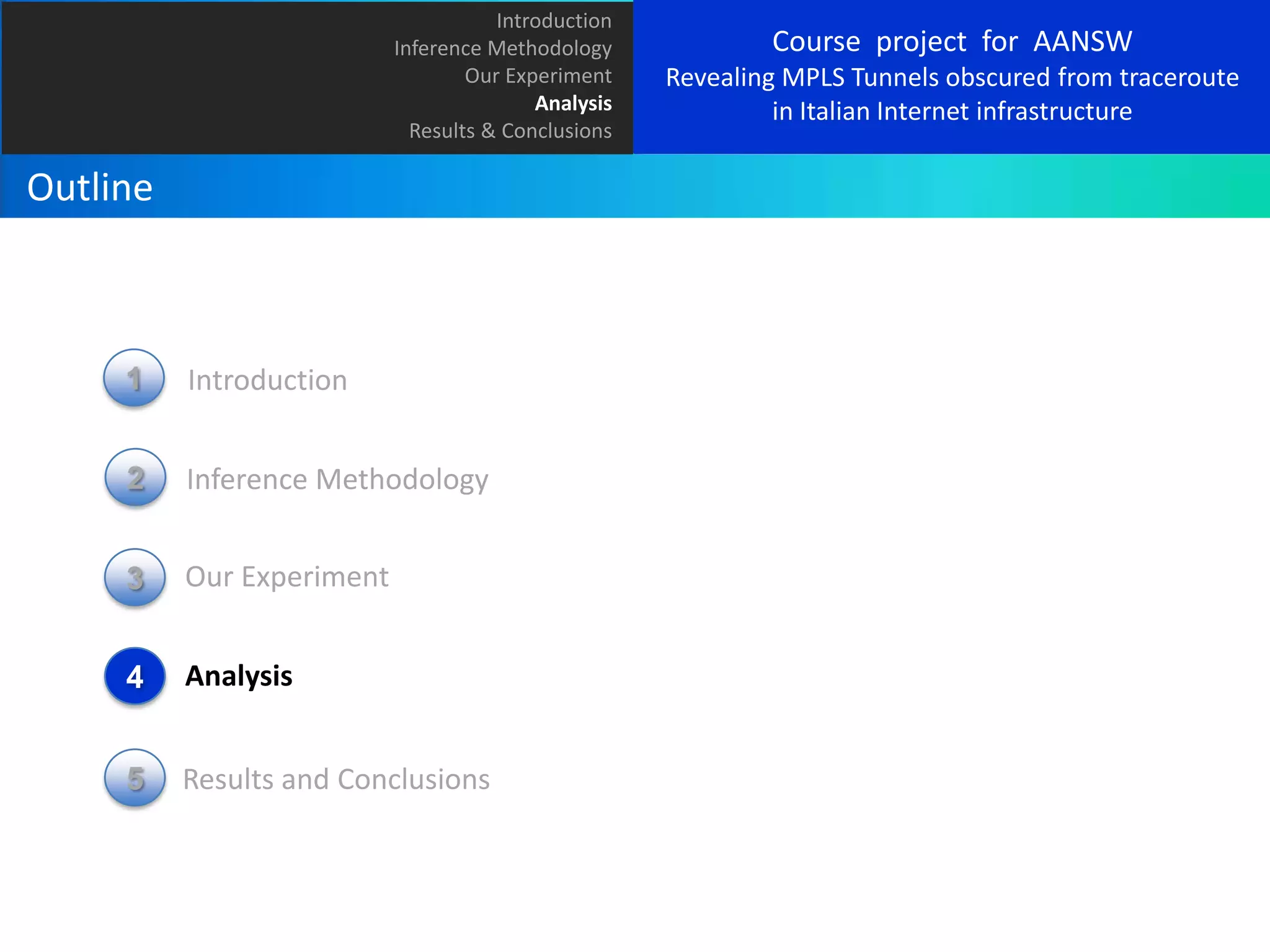Click 'in Italian Internet infrastructure' line
The width and height of the screenshot is (1270, 952).
(952, 112)
